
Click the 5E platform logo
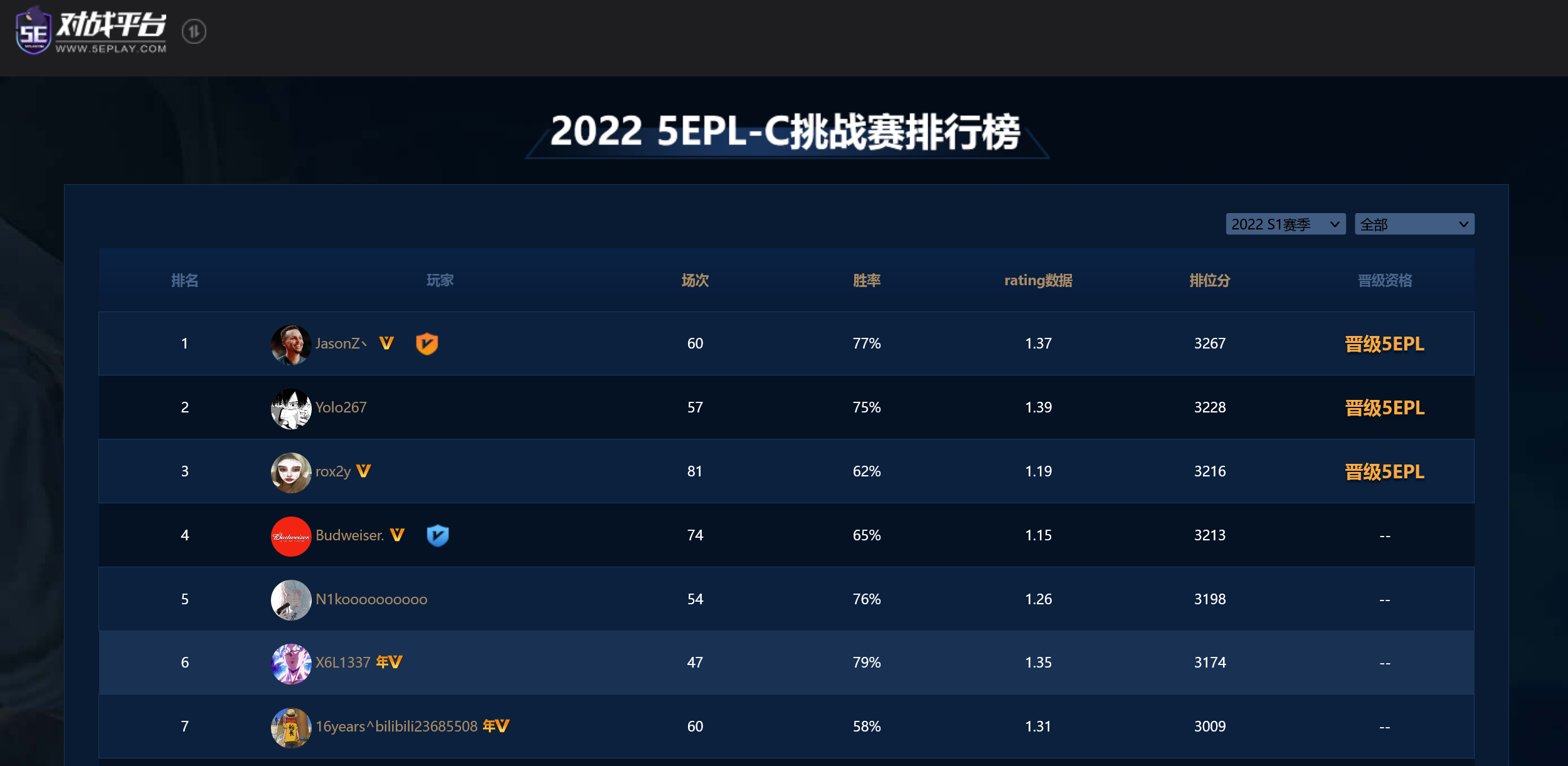click(91, 31)
